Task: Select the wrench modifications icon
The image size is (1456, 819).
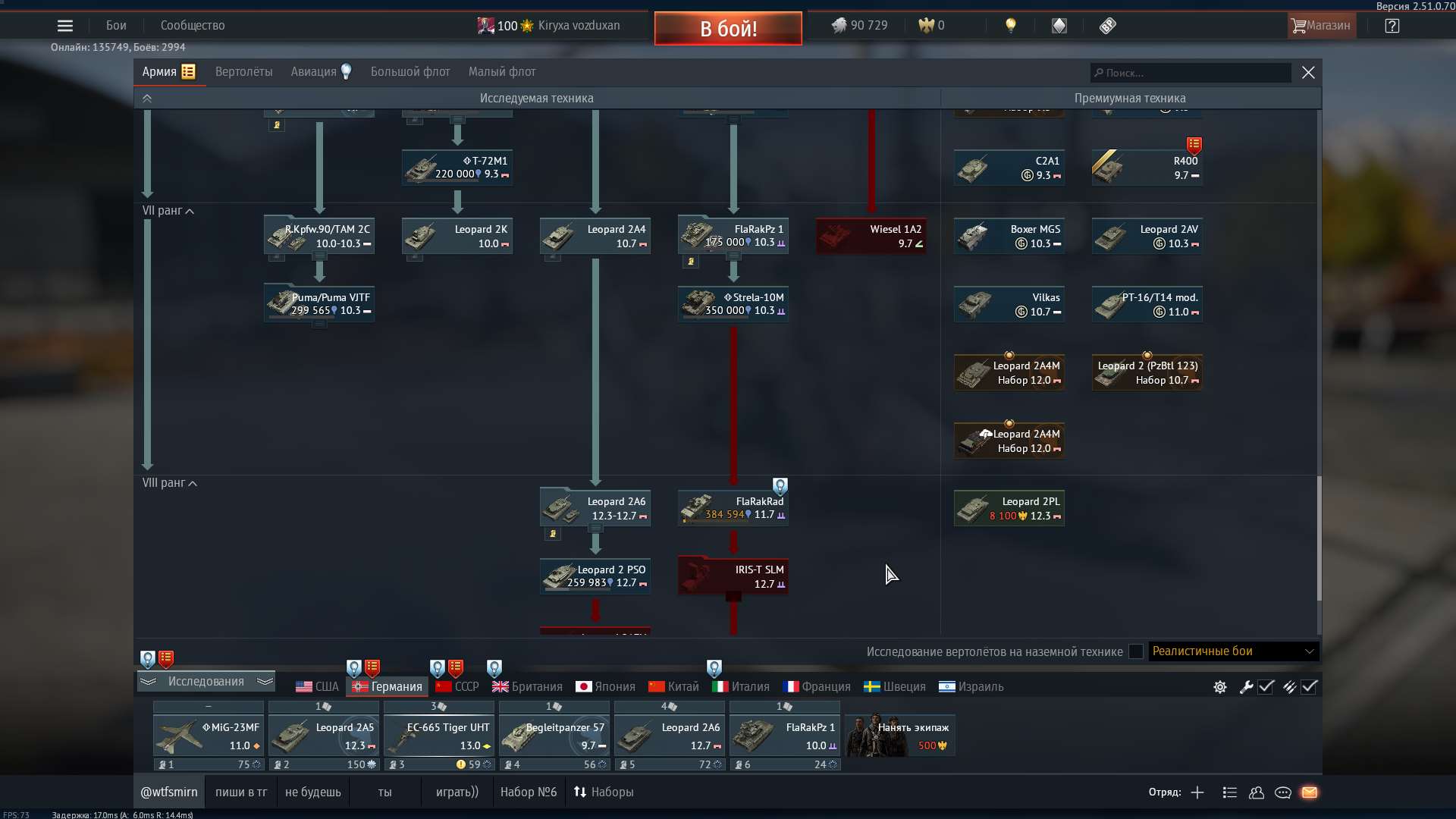Action: (1247, 687)
